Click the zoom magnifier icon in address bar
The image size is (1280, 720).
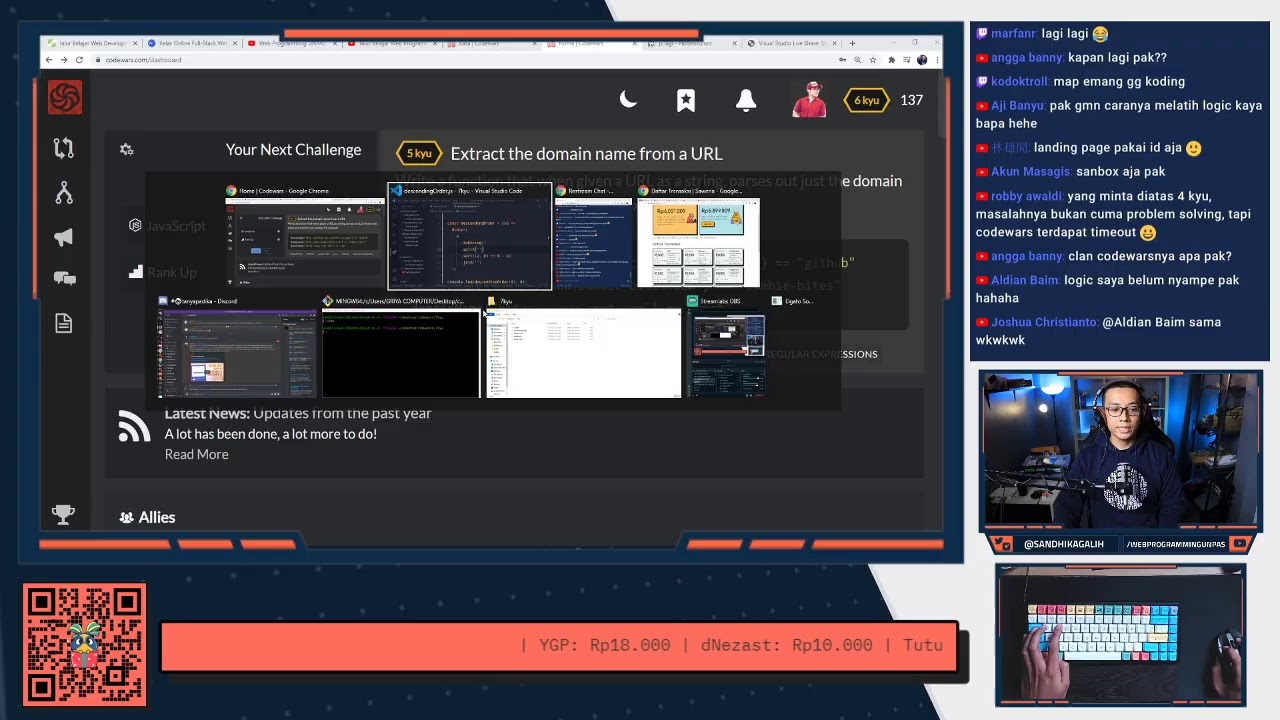pos(857,60)
